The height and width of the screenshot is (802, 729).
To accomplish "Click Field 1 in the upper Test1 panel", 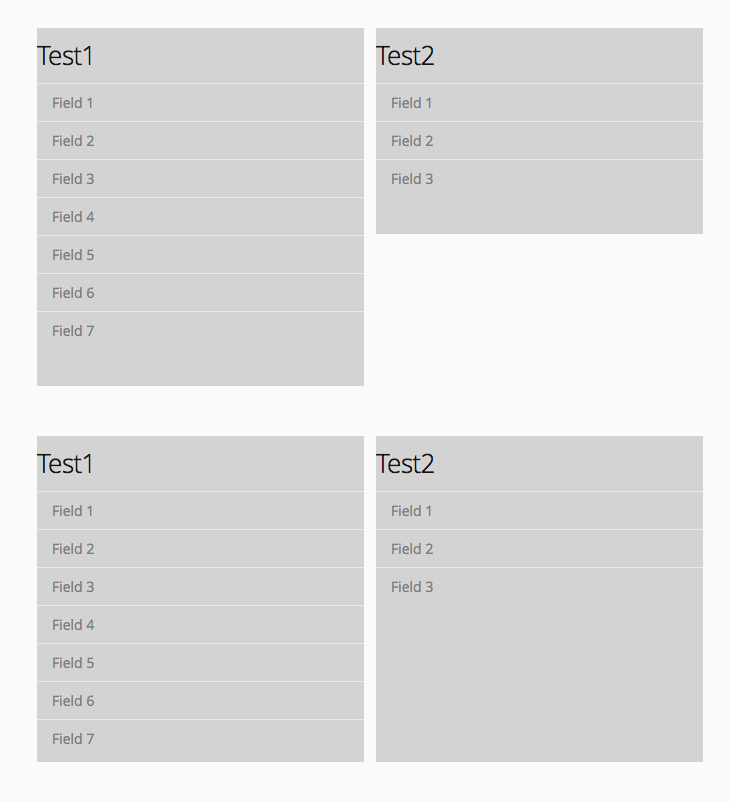I will 200,103.
